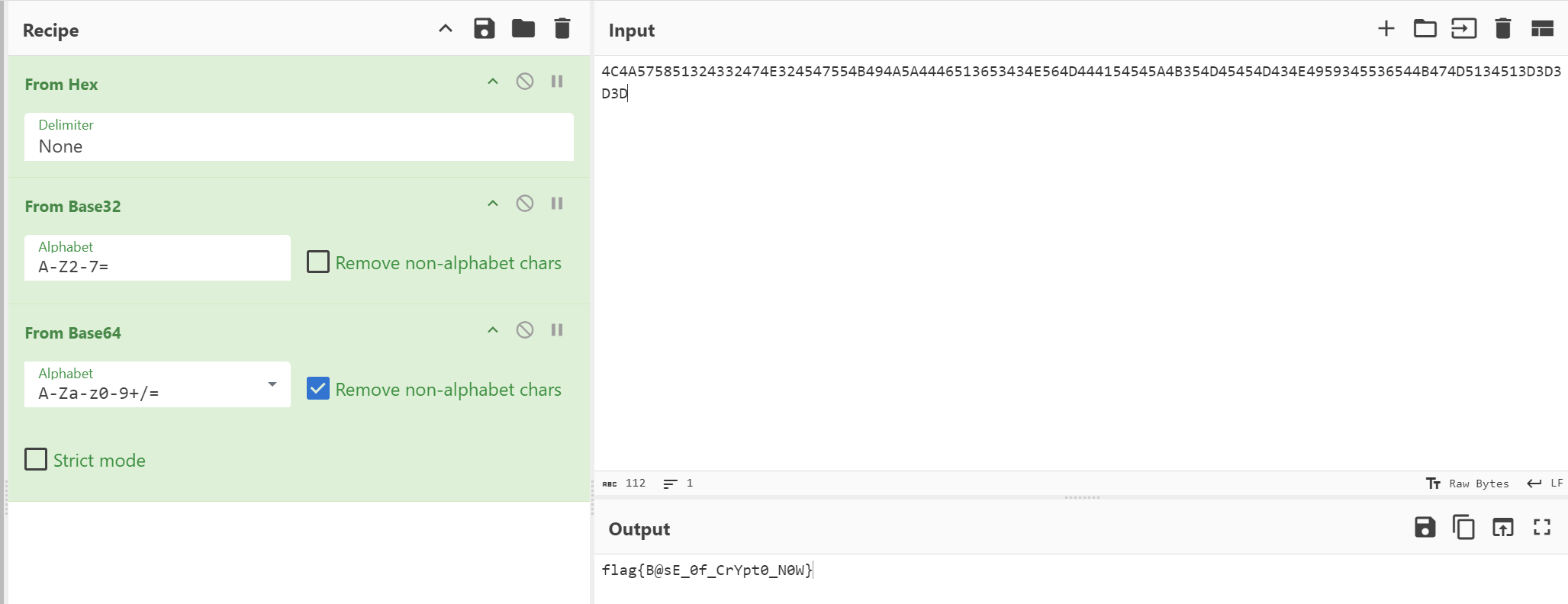Screen dimensions: 1568x604
Task: Add a new input tab
Action: click(x=1386, y=29)
